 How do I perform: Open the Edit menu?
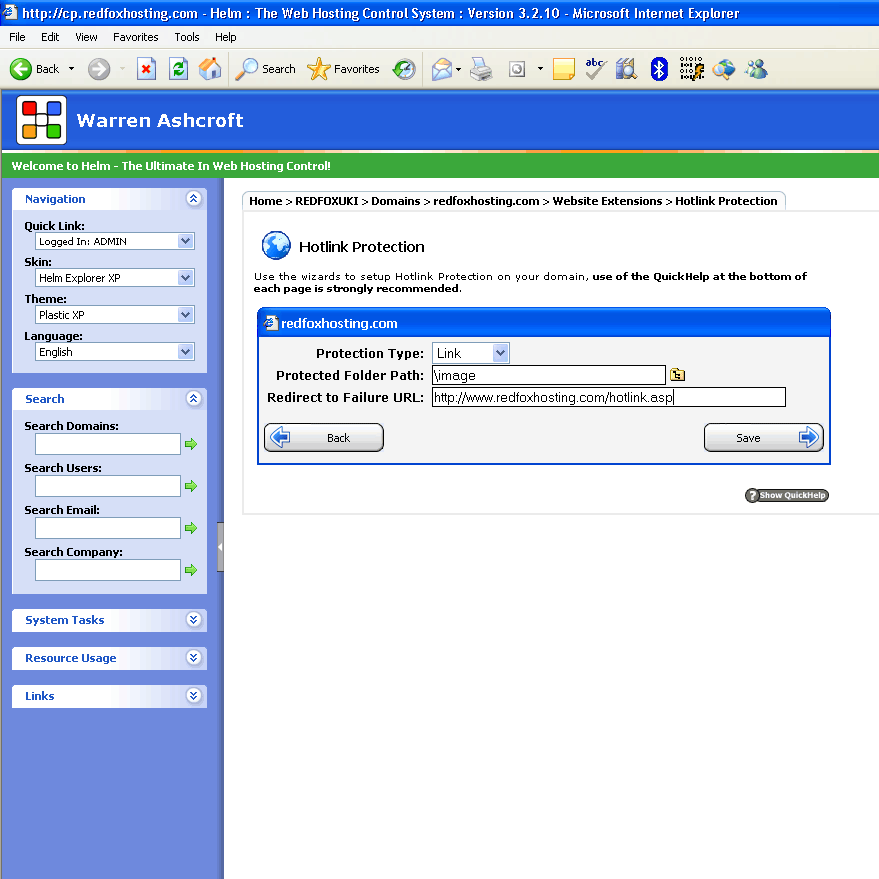pos(50,37)
